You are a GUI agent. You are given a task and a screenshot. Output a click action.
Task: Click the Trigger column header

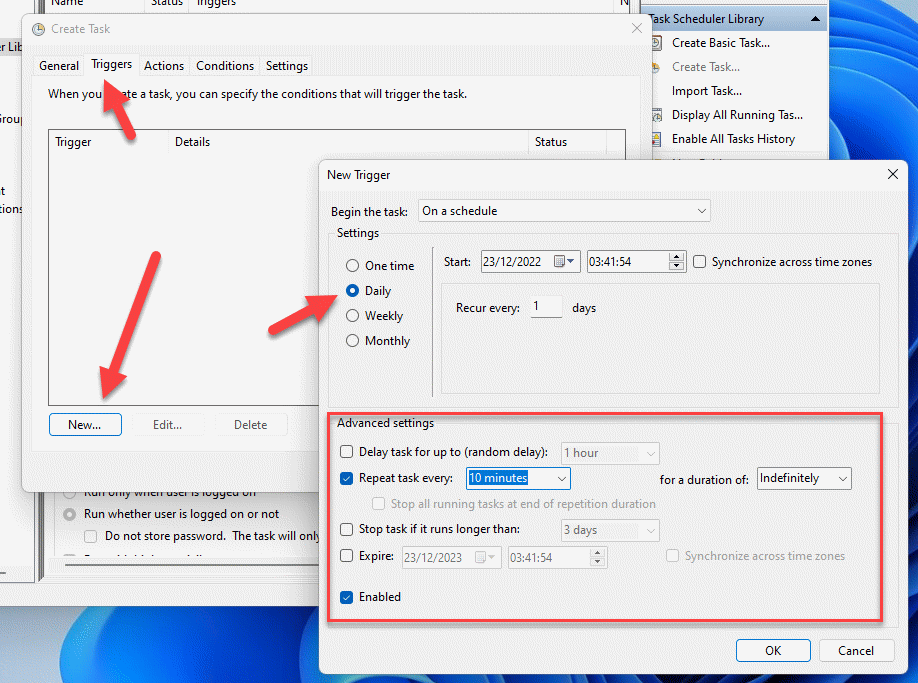pyautogui.click(x=108, y=142)
